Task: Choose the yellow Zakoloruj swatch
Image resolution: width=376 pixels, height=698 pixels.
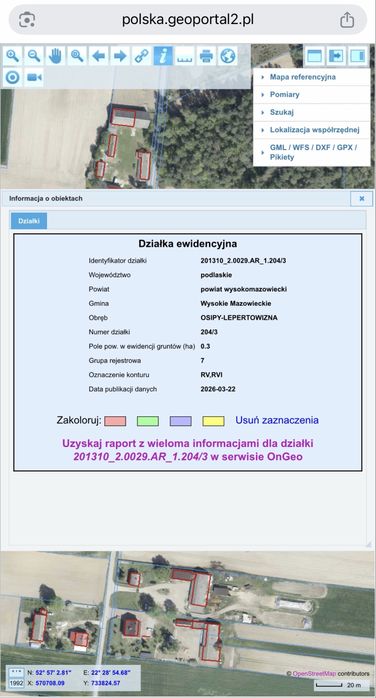Action: [x=213, y=421]
